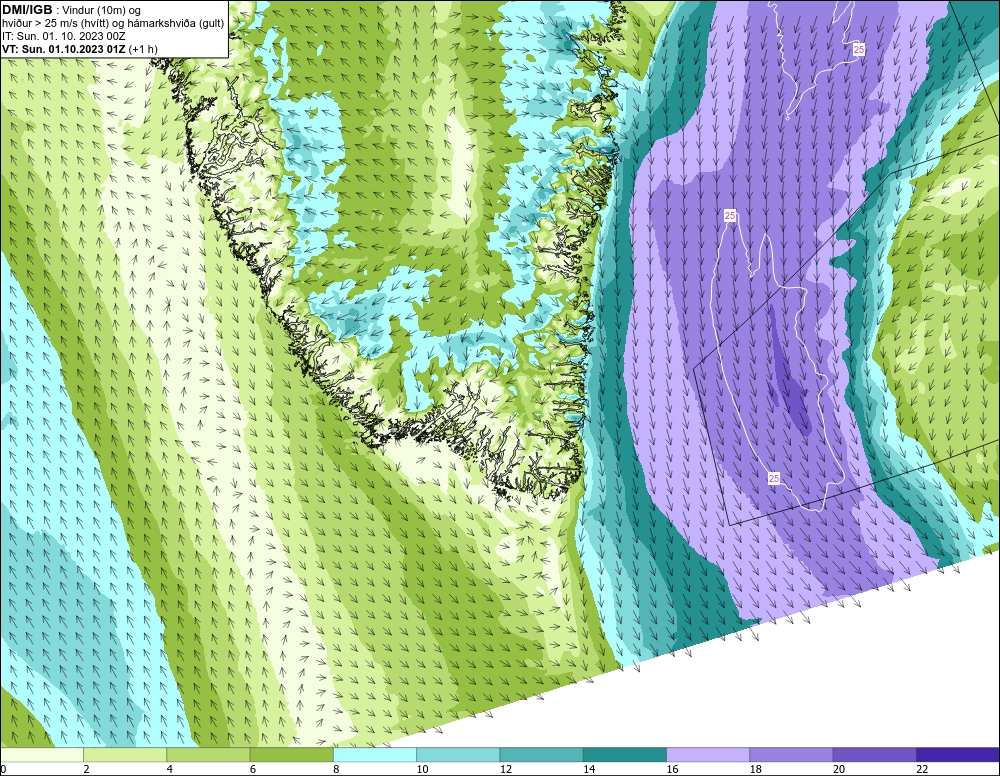Click the dark teal 14–16 legend swatch
The image size is (1000, 776).
tap(625, 754)
